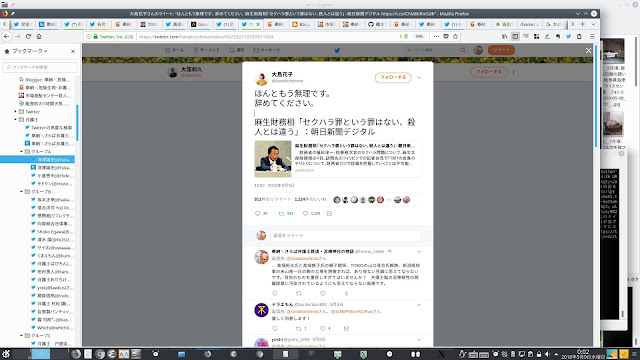Close the bookmarks sidebar panel
The height and width of the screenshot is (360, 640).
(73, 51)
